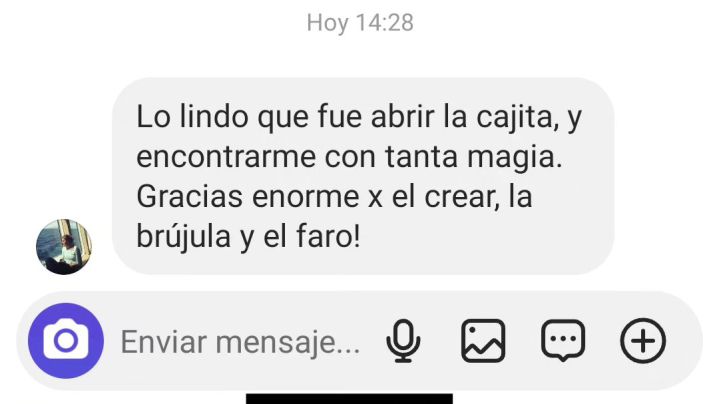Select the received message bubble
The height and width of the screenshot is (404, 719).
(363, 176)
